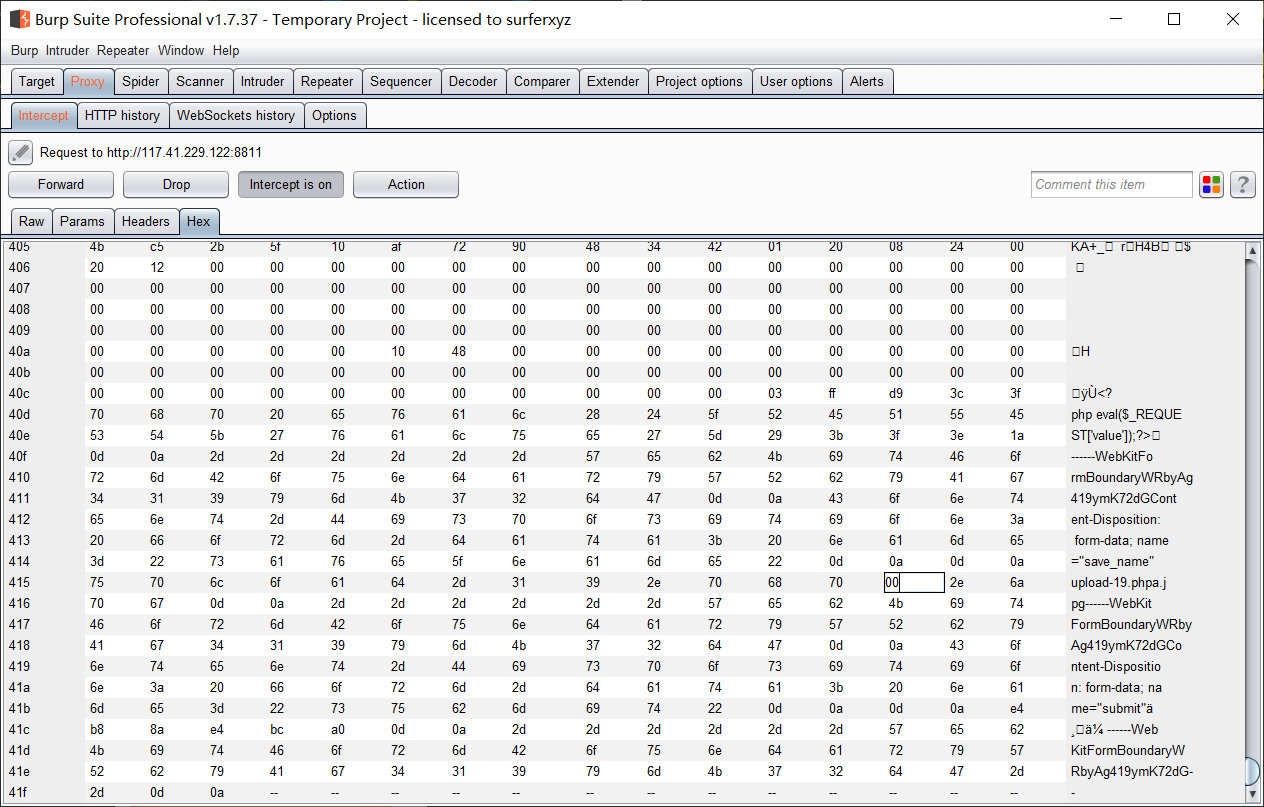Forward the intercepted request

[61, 184]
